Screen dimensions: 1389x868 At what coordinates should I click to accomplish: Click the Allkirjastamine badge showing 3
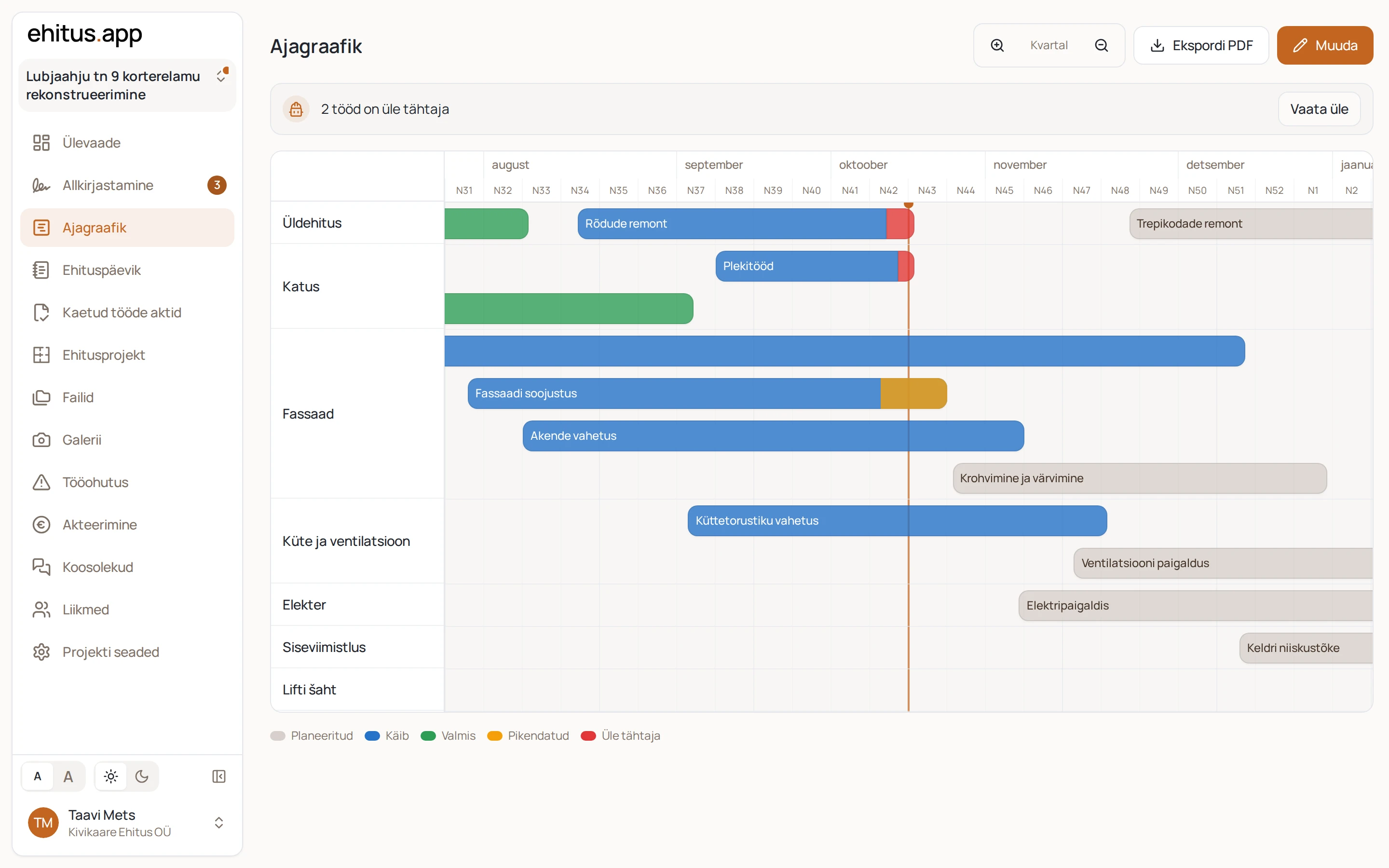tap(217, 185)
